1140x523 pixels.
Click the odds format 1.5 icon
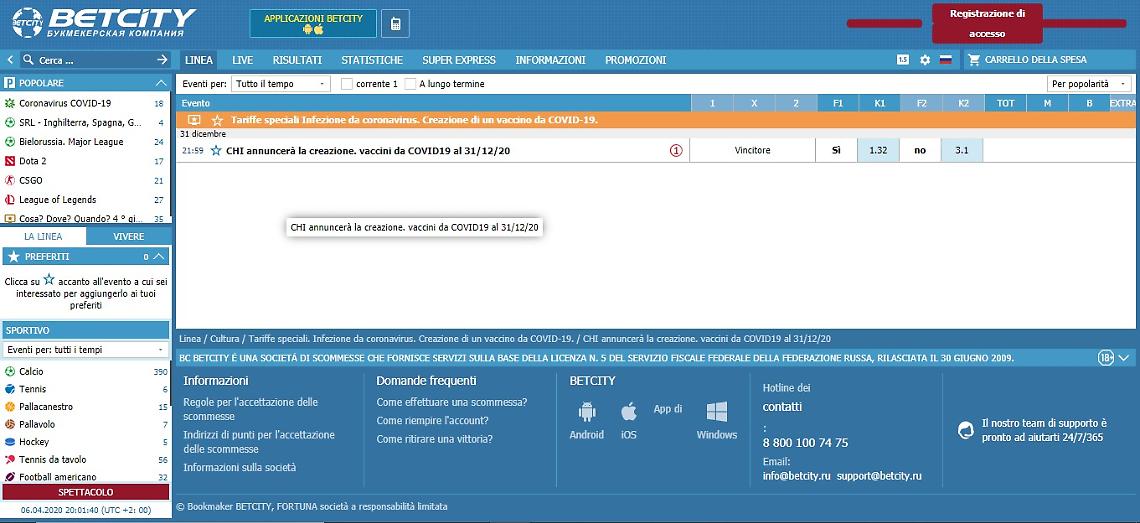click(x=903, y=60)
